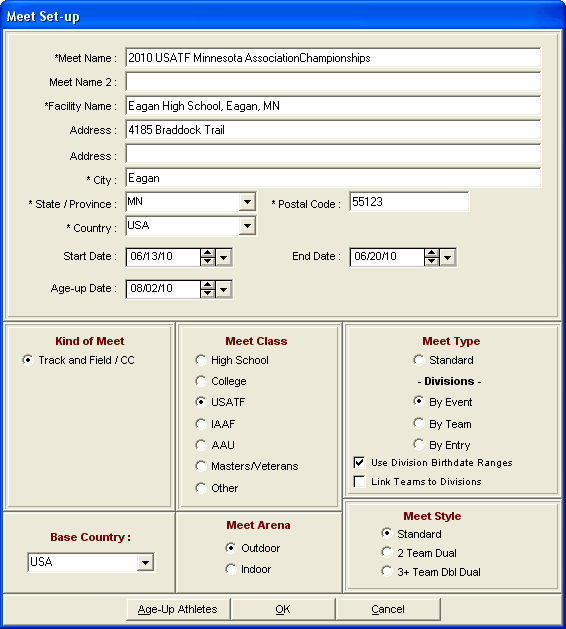
Task: Enable Link Teams to Divisions checkbox
Action: [x=359, y=481]
